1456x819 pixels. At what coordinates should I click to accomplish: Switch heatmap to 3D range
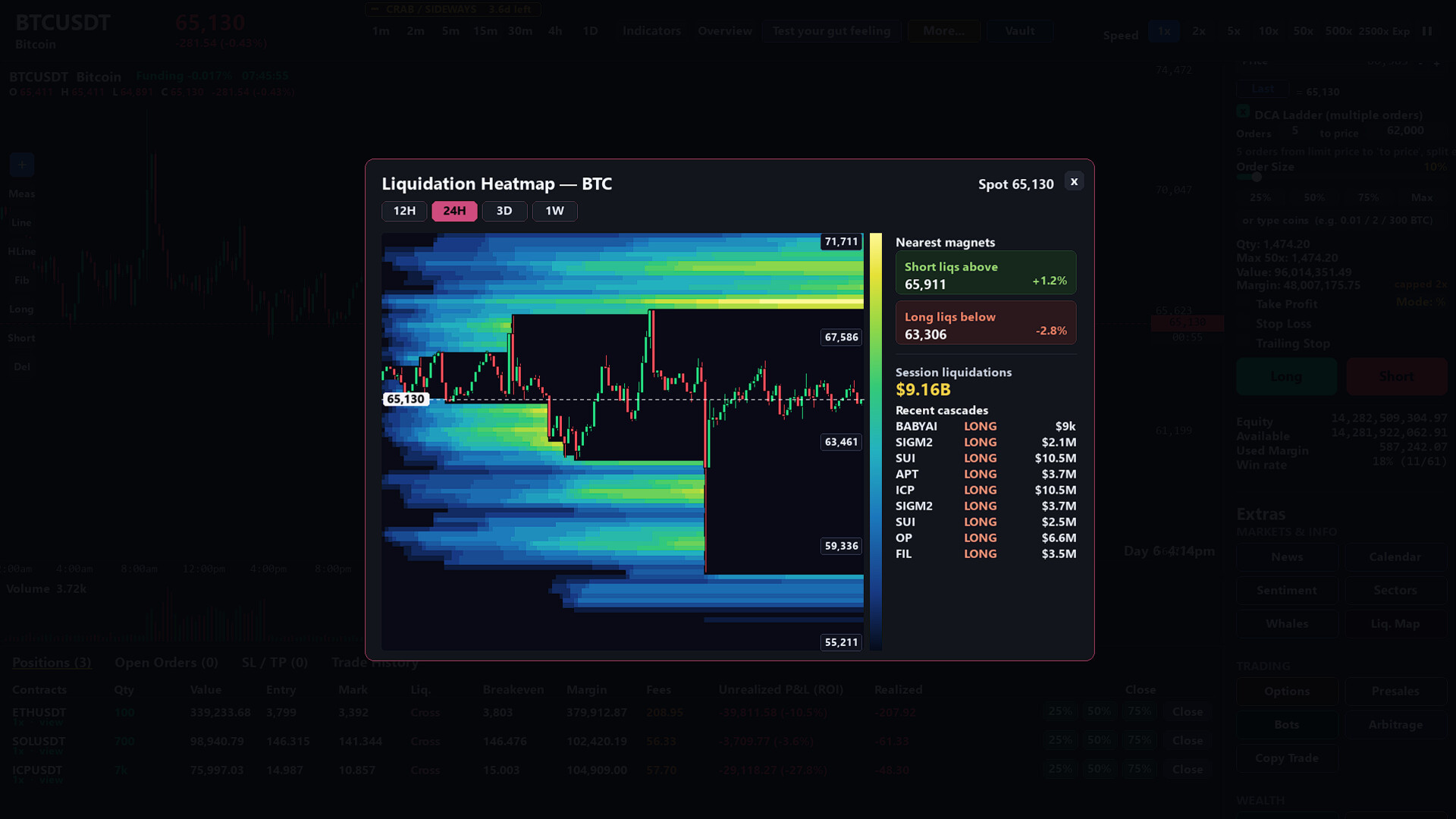(504, 211)
